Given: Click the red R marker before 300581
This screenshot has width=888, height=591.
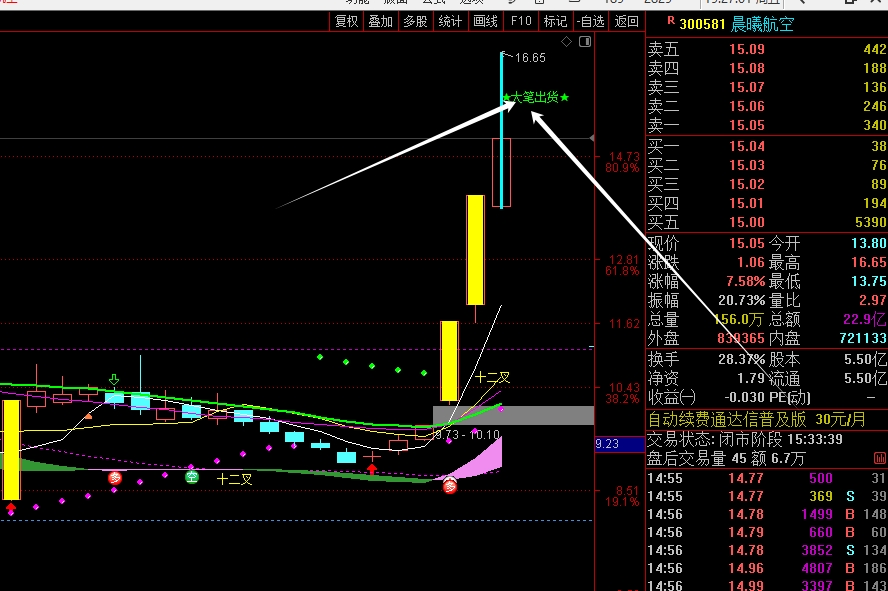Looking at the screenshot, I should click(x=671, y=21).
